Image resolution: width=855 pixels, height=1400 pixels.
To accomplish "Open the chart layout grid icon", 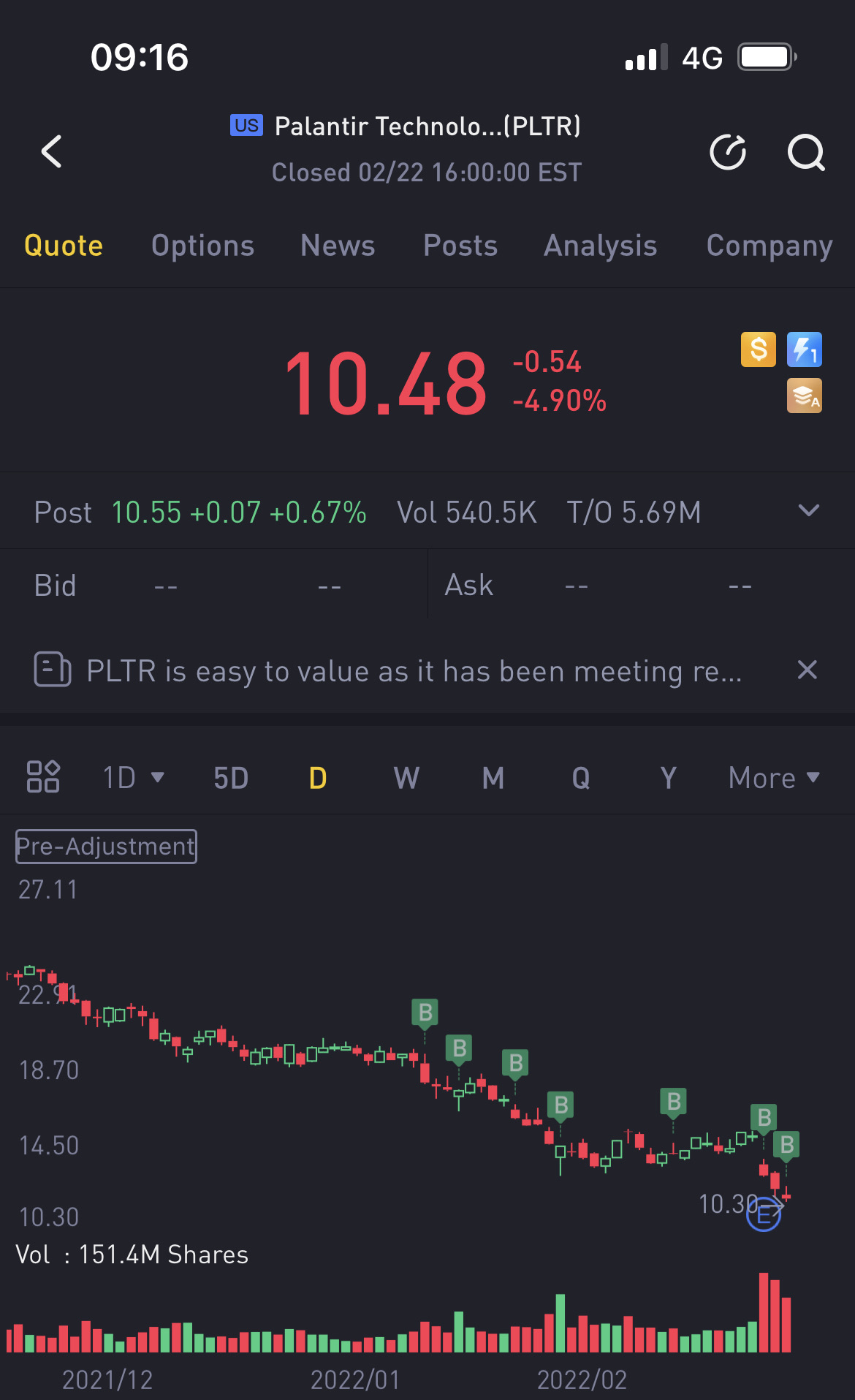I will click(x=43, y=777).
